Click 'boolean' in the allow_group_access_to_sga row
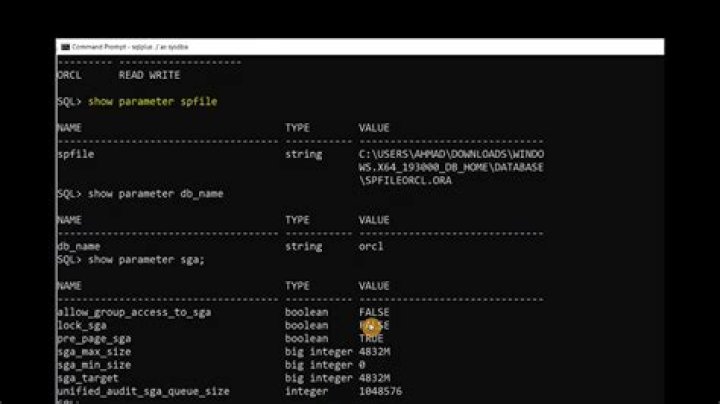Screen dimensions: 720x404 (306, 312)
